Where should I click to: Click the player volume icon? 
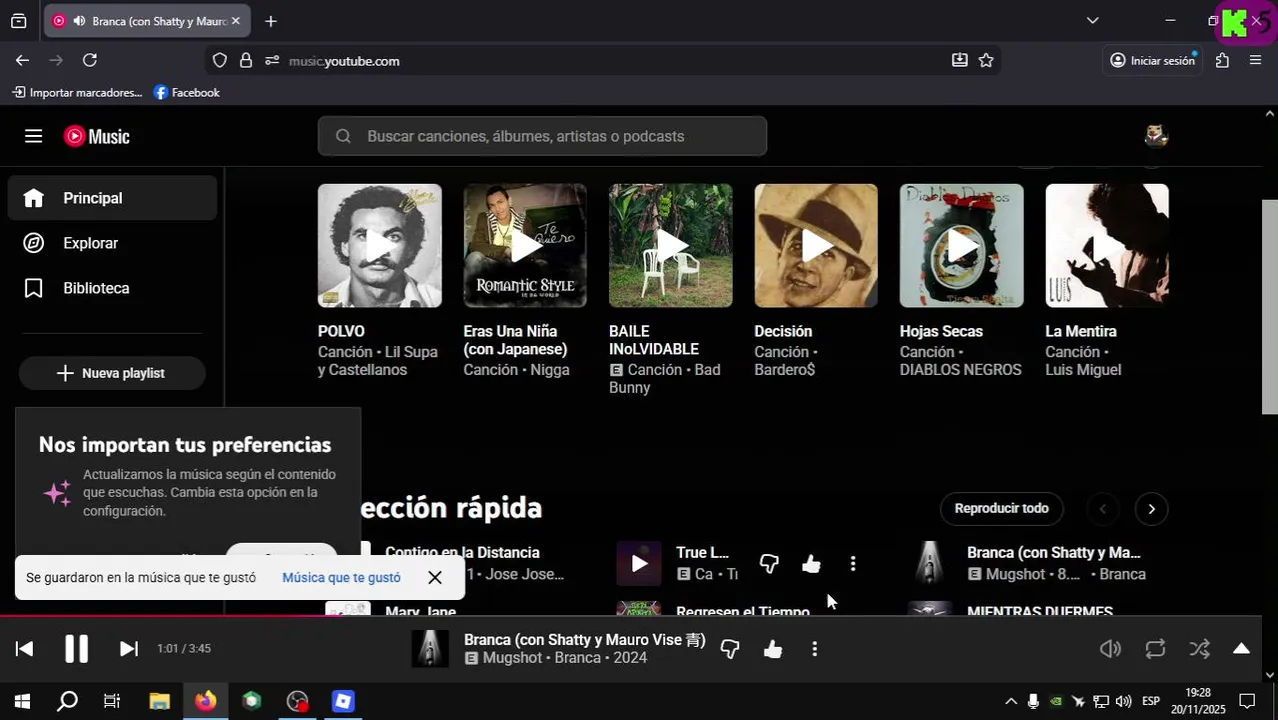1110,649
